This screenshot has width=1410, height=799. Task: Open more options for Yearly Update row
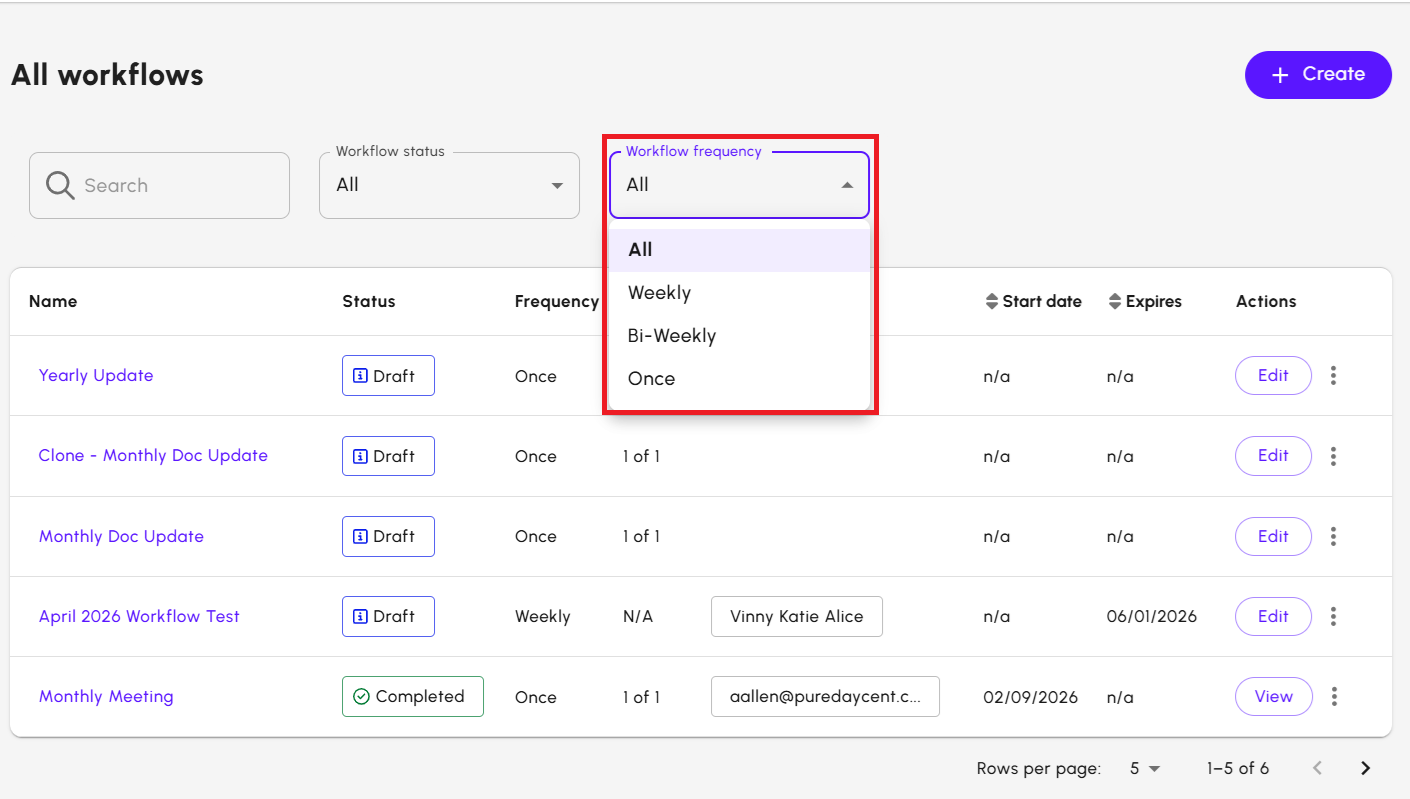point(1333,376)
